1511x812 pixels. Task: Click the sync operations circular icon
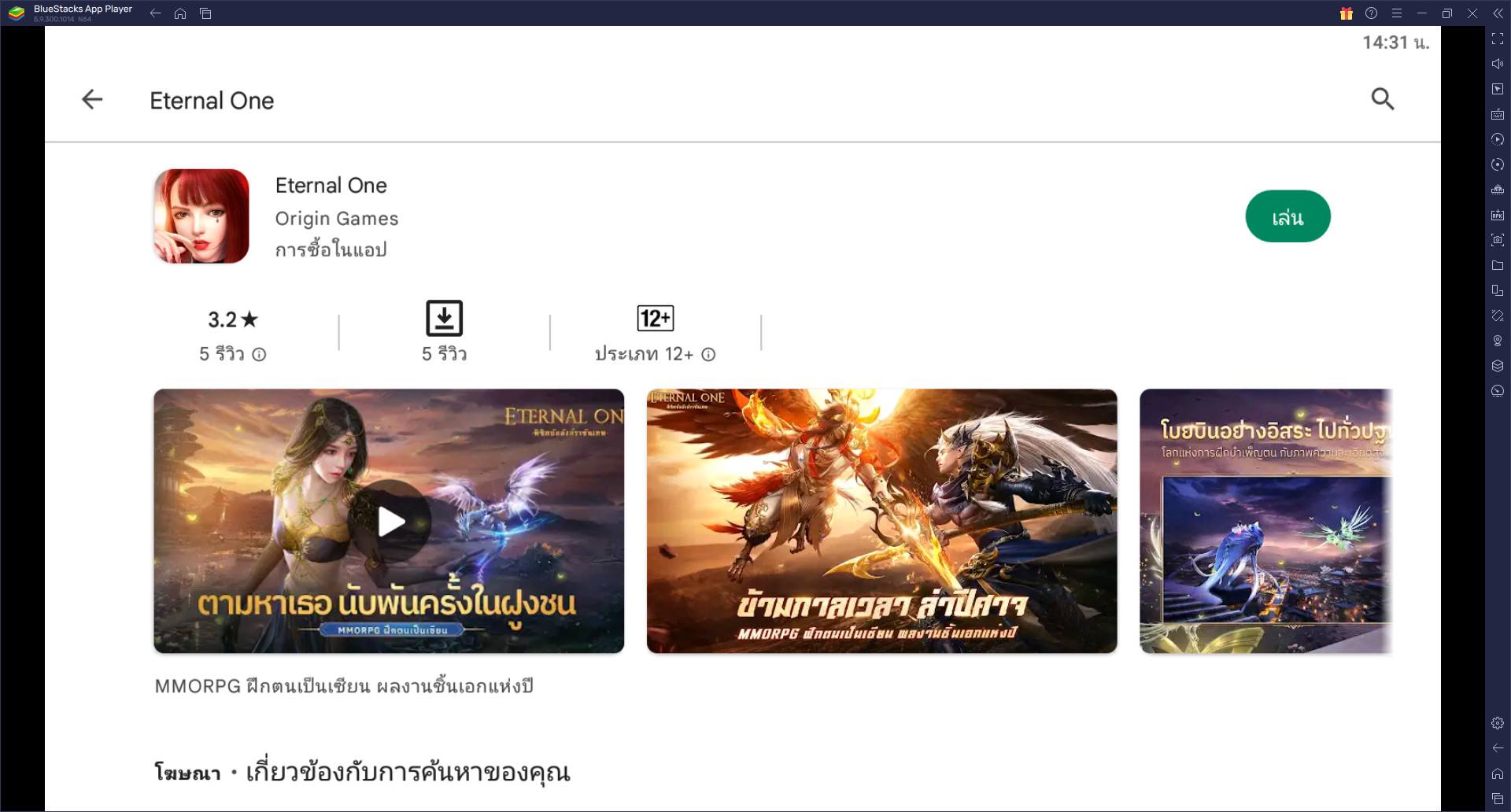click(x=1498, y=164)
